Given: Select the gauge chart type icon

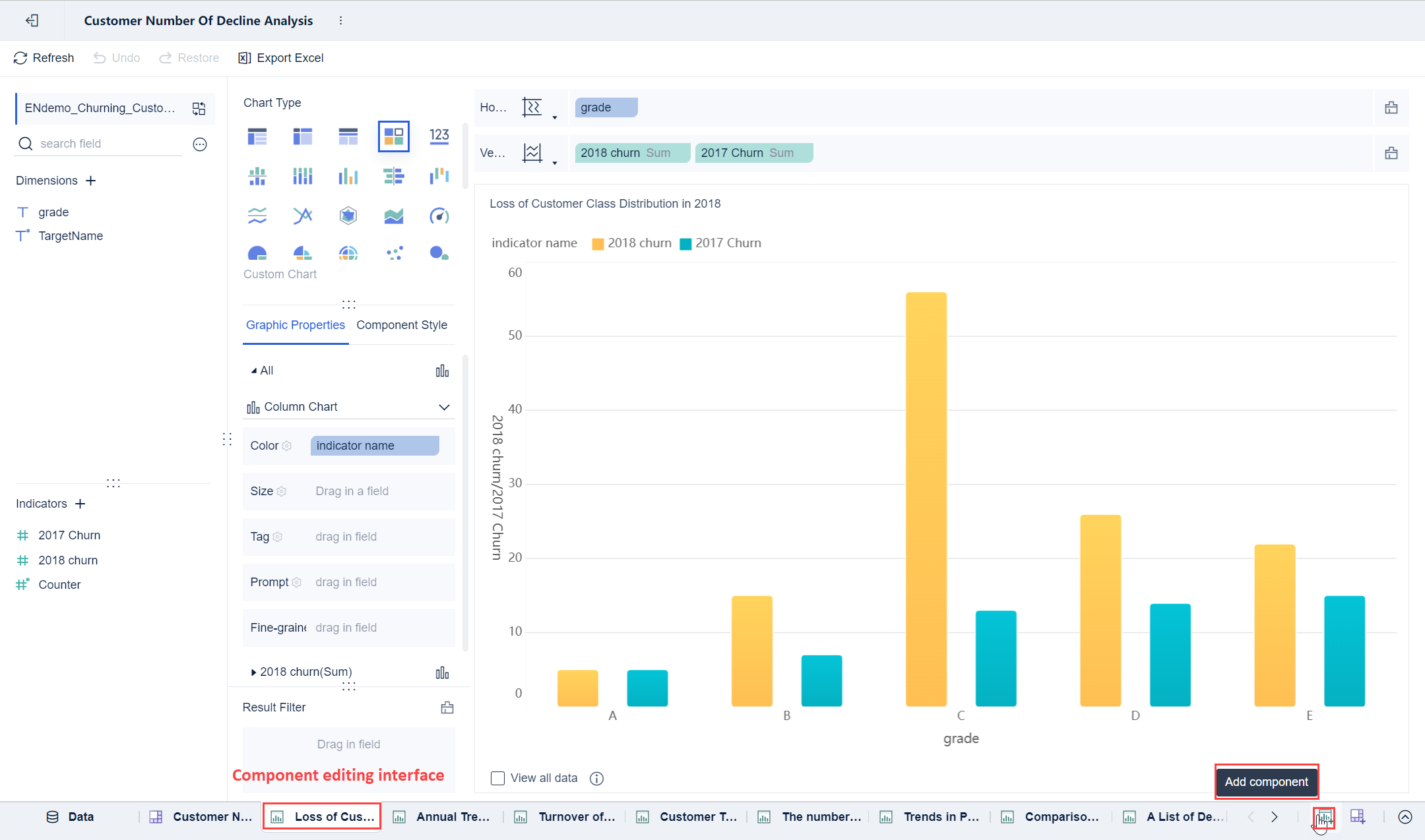Looking at the screenshot, I should [439, 216].
